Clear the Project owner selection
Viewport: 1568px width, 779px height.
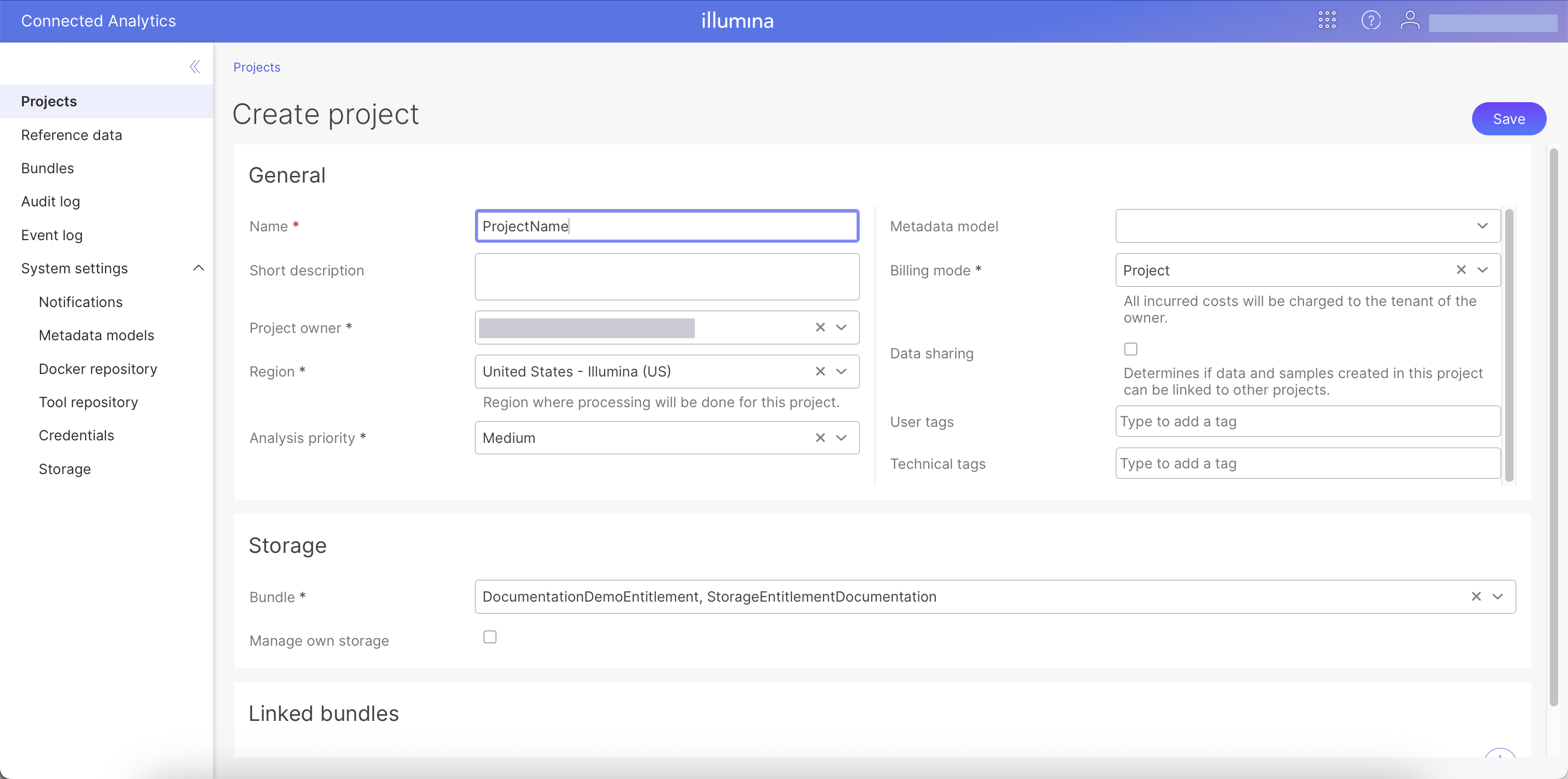(x=820, y=328)
